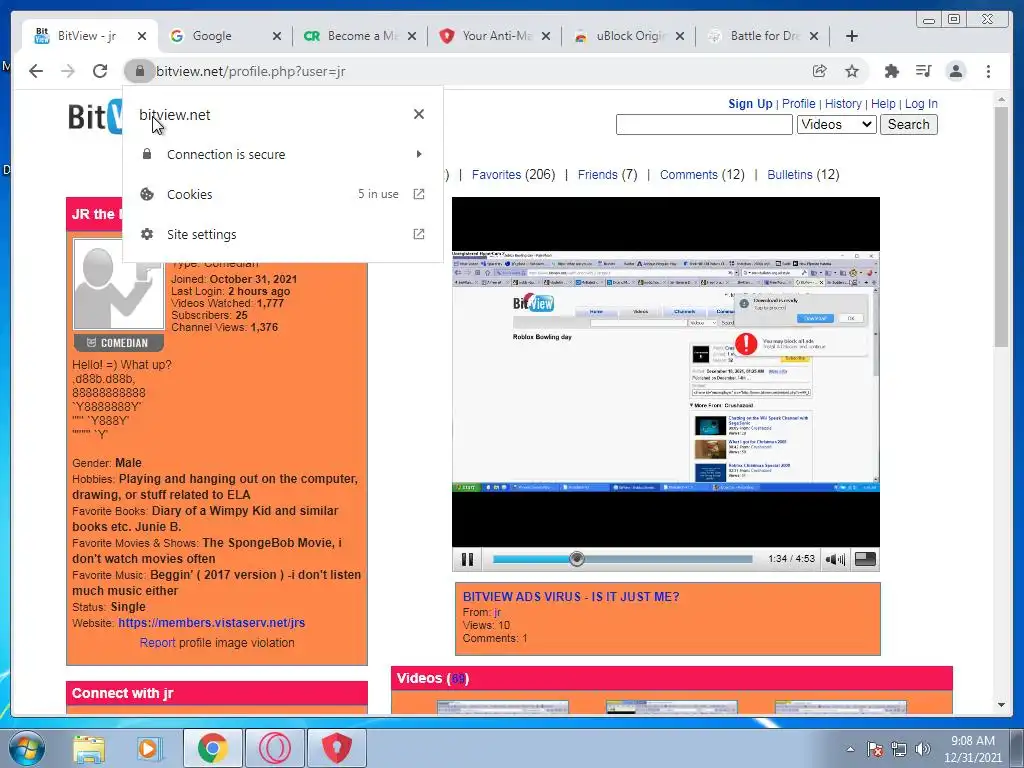The width and height of the screenshot is (1024, 768).
Task: Close the Google tab
Action: [277, 36]
